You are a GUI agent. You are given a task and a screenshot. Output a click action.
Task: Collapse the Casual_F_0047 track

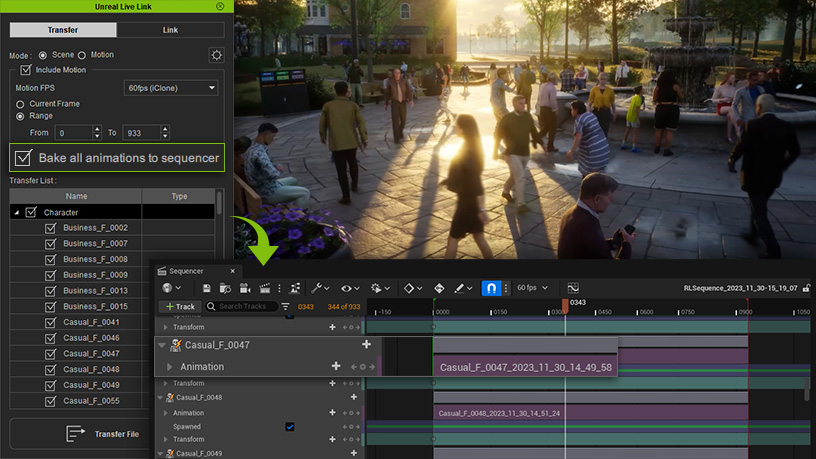click(x=163, y=345)
